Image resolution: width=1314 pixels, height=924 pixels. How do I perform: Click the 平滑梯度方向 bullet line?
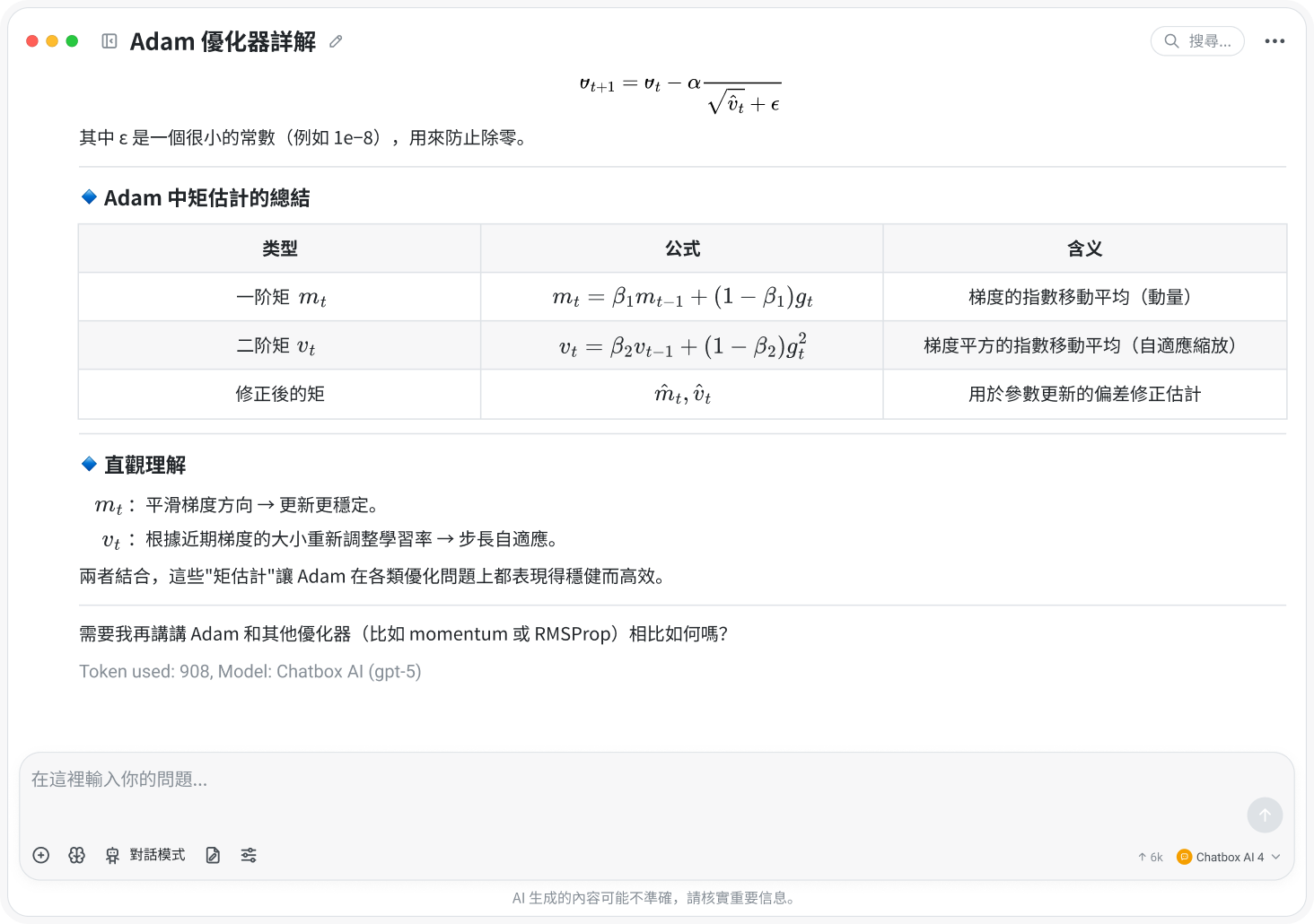pyautogui.click(x=238, y=505)
